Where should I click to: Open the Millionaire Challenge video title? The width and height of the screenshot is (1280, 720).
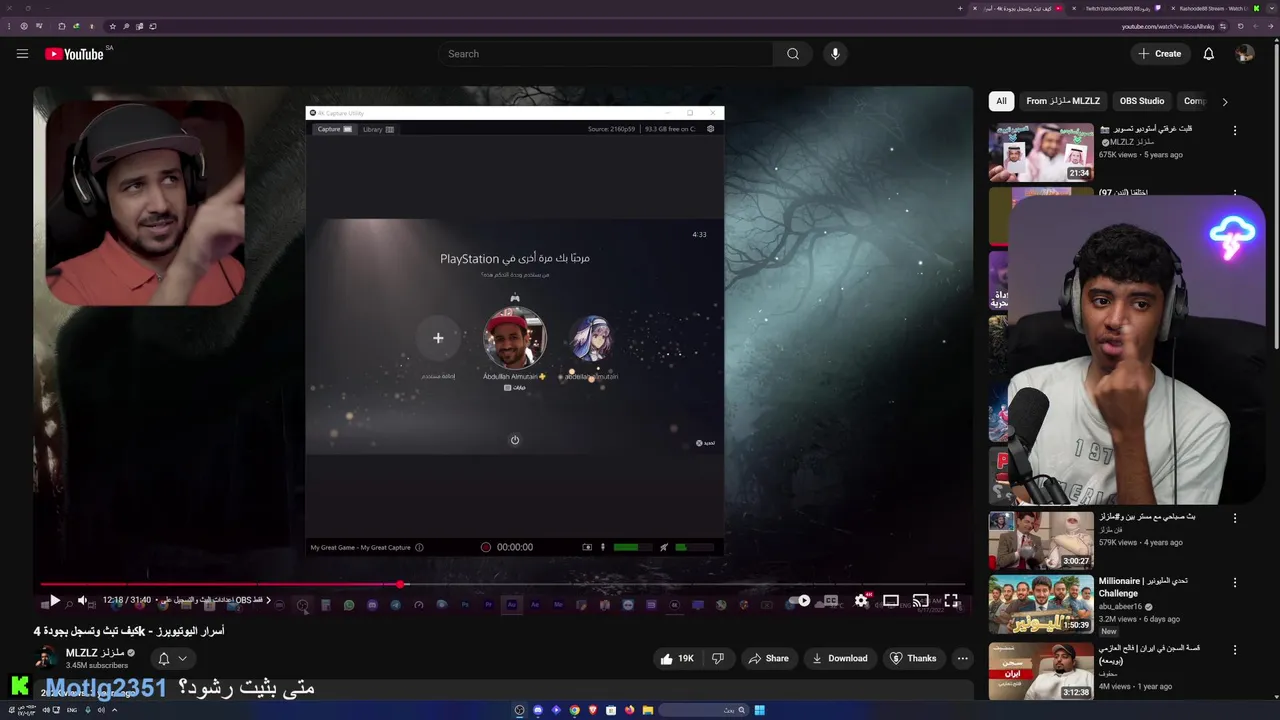[x=1143, y=586]
